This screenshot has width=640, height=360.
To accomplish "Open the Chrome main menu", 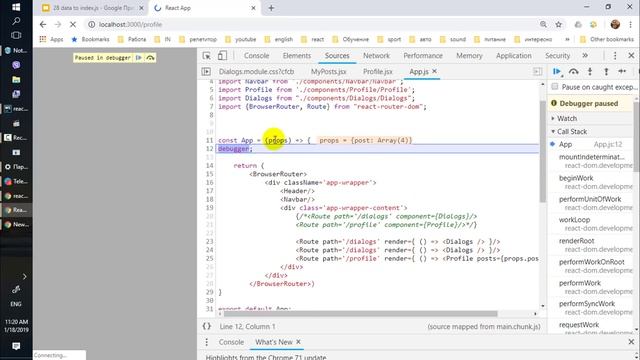I will (x=631, y=24).
